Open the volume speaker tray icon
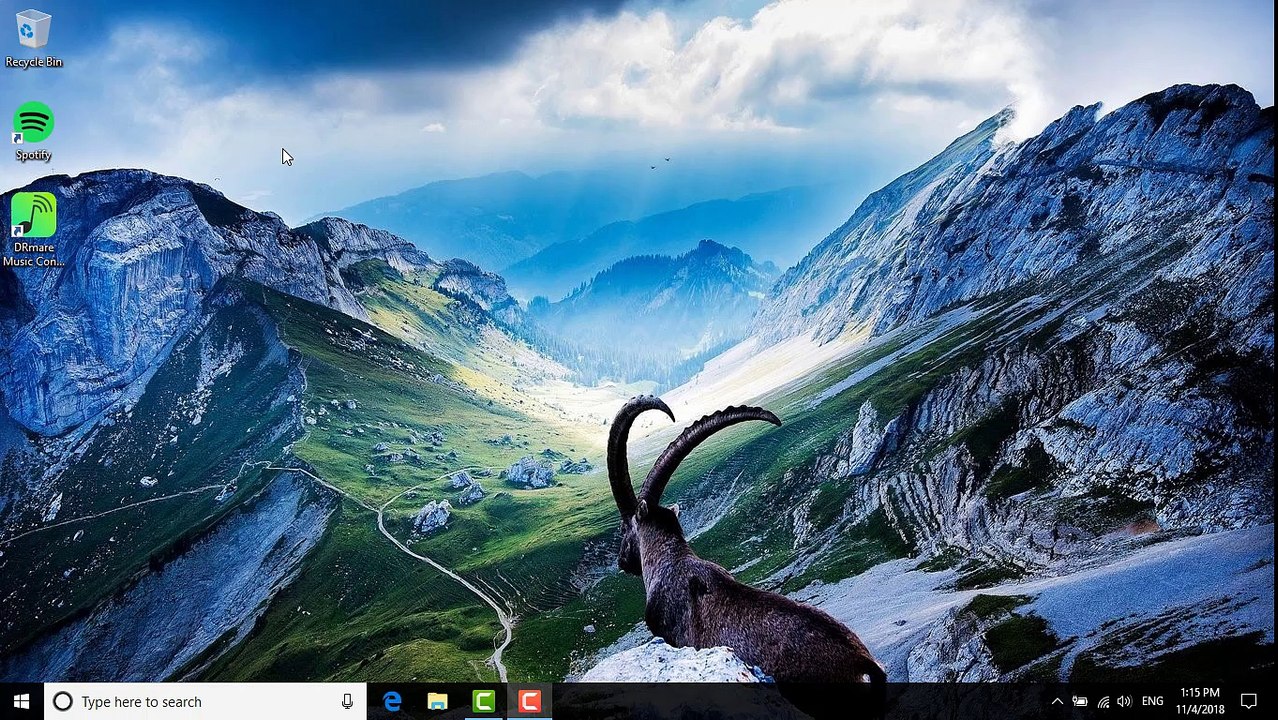Image resolution: width=1278 pixels, height=720 pixels. click(x=1125, y=702)
